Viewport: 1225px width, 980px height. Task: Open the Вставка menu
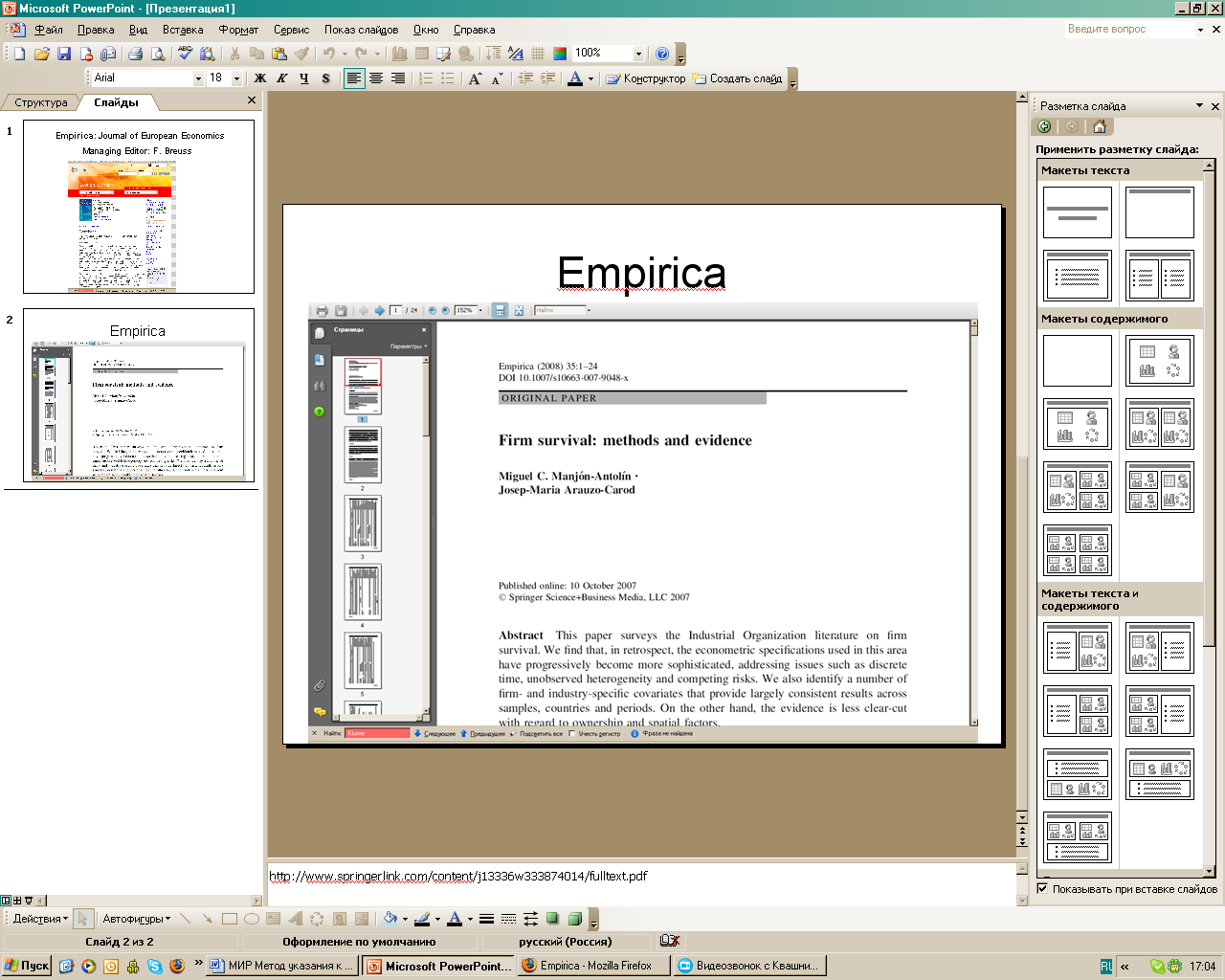[183, 30]
